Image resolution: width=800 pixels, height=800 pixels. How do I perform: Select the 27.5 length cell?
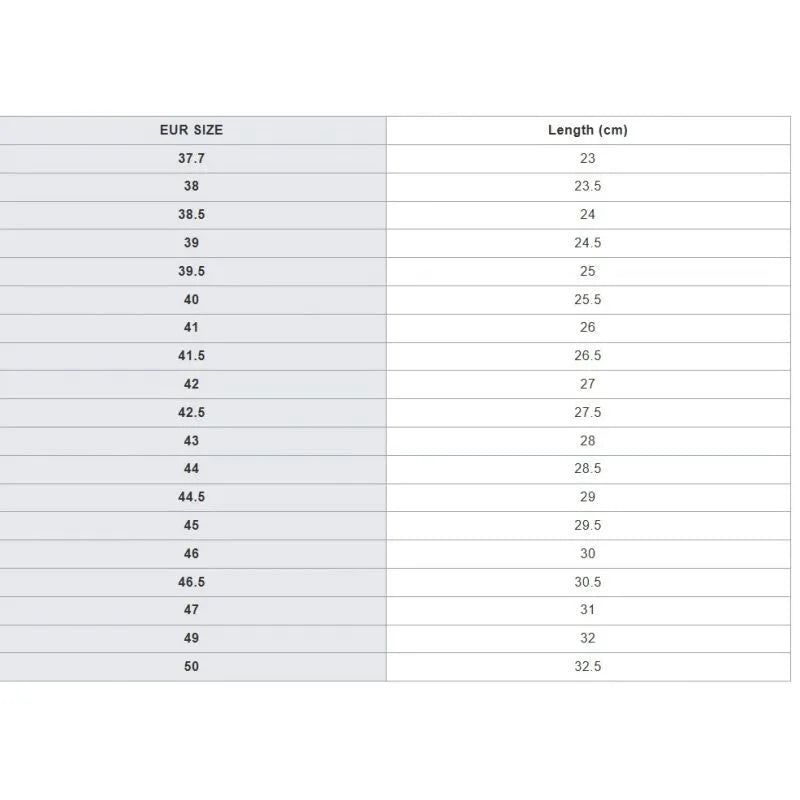click(588, 412)
